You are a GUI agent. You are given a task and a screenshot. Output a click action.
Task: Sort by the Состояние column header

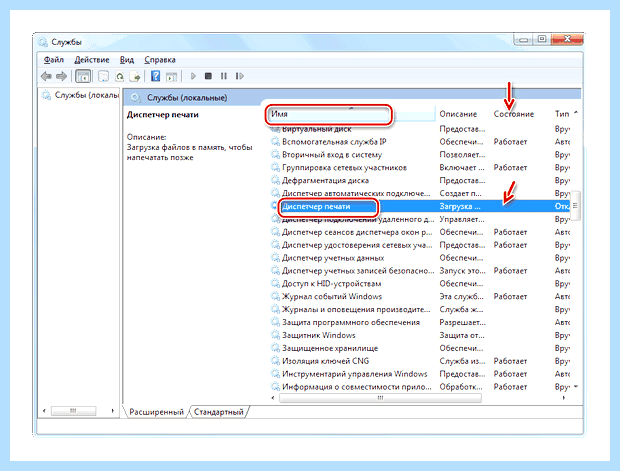[514, 114]
